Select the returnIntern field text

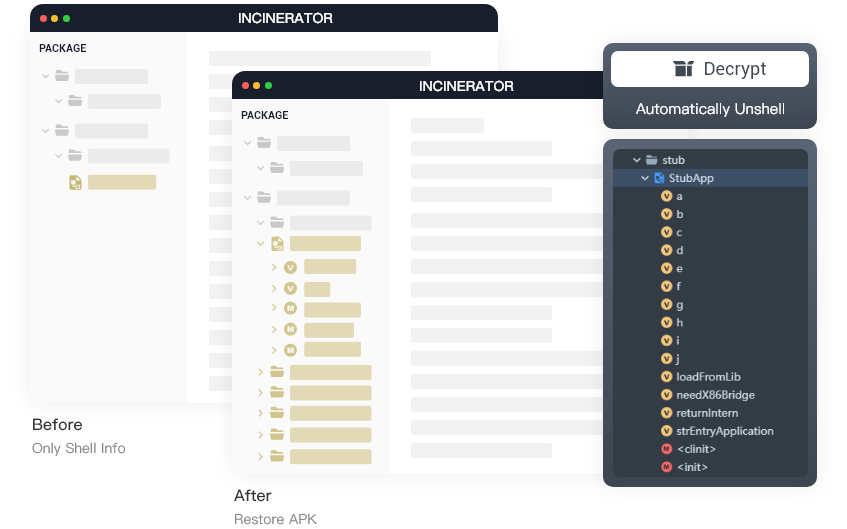(x=707, y=413)
